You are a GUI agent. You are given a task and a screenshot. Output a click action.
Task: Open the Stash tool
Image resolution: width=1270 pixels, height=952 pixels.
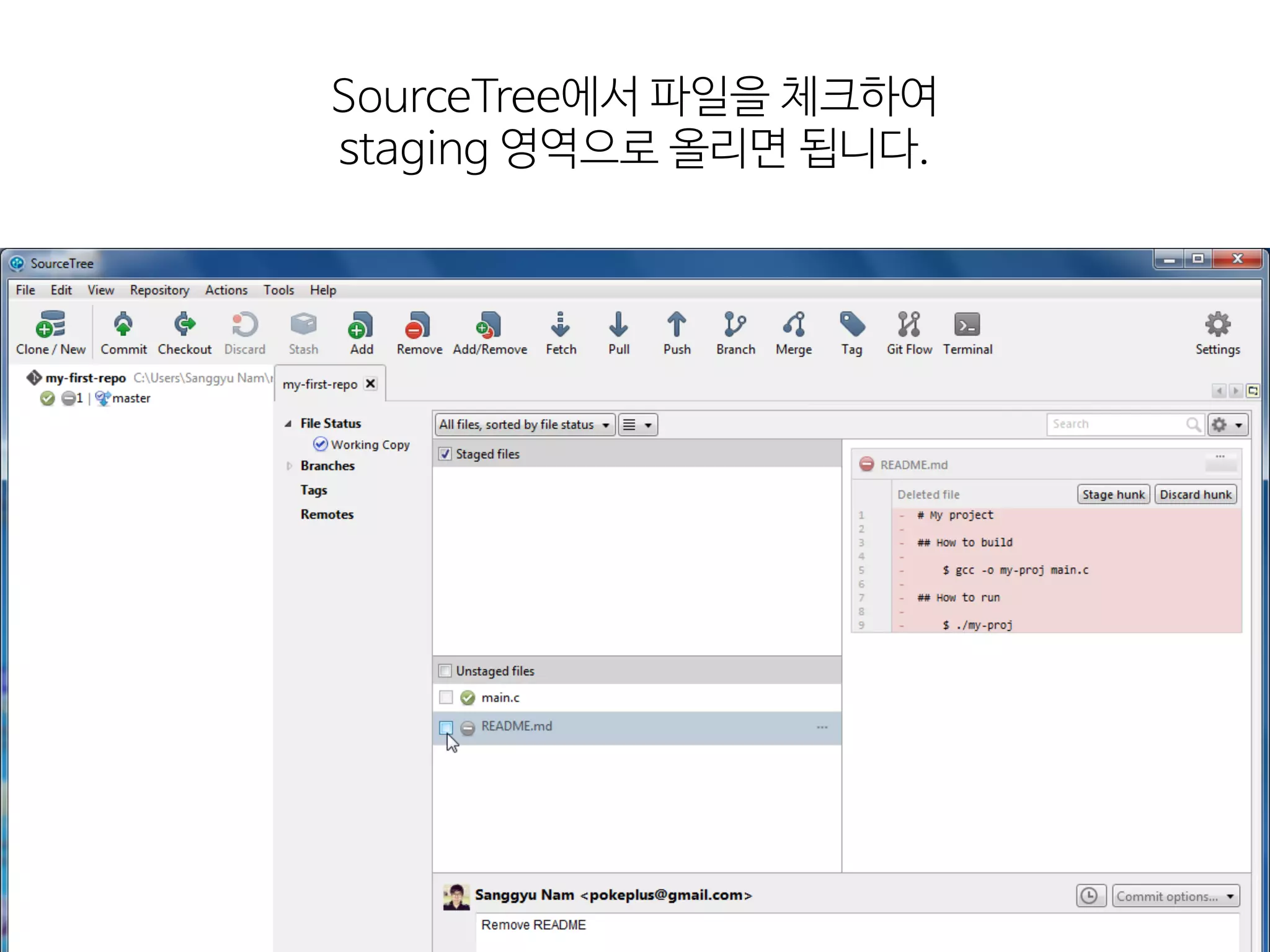pos(303,333)
